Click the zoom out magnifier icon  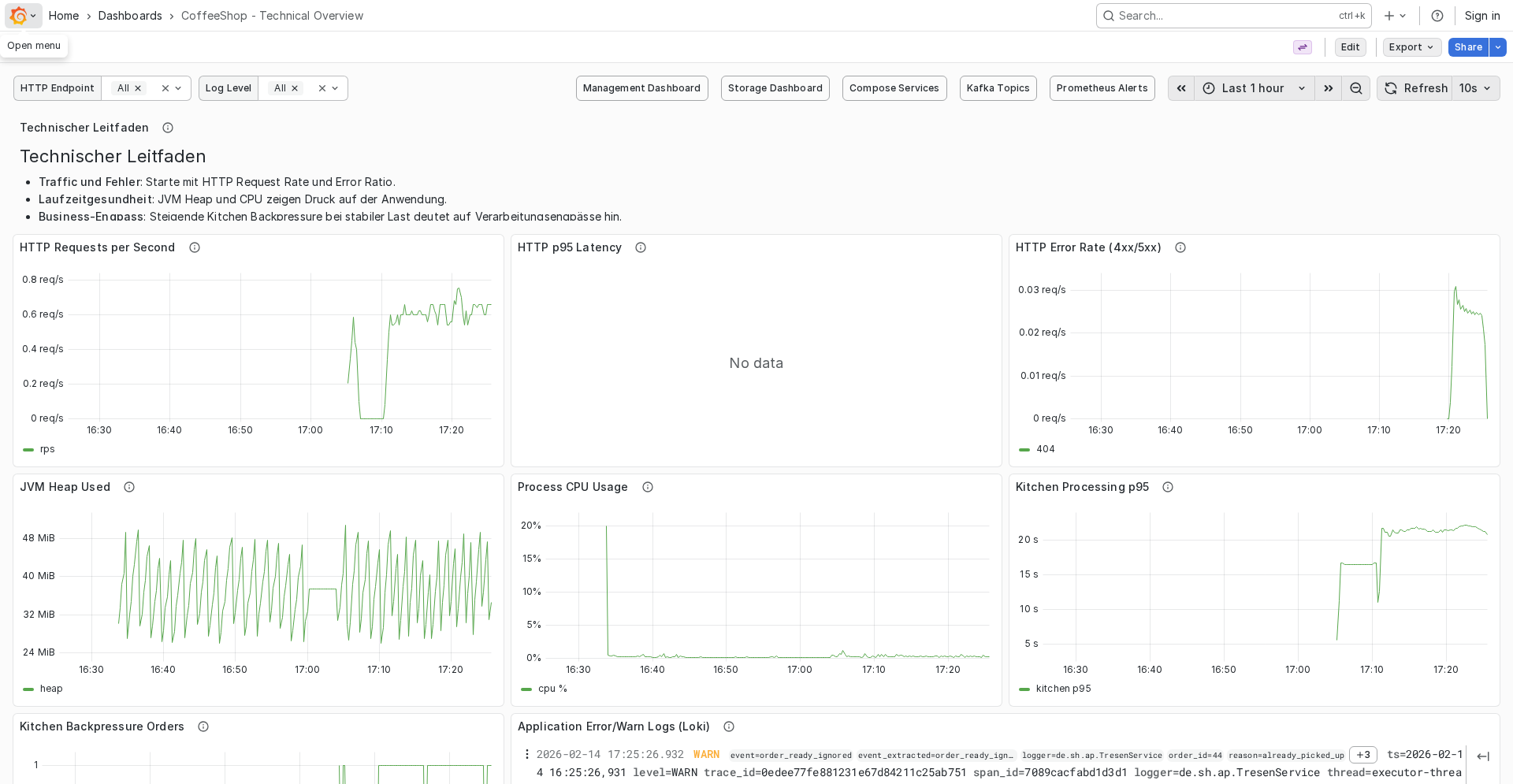coord(1355,88)
